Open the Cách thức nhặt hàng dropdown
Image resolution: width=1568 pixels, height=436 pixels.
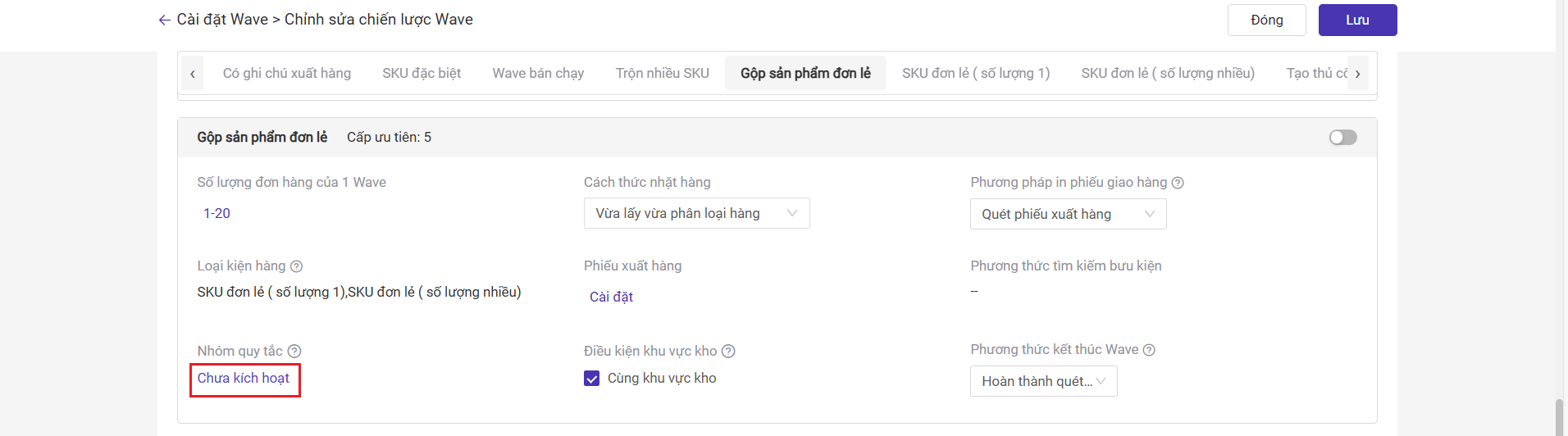click(696, 213)
